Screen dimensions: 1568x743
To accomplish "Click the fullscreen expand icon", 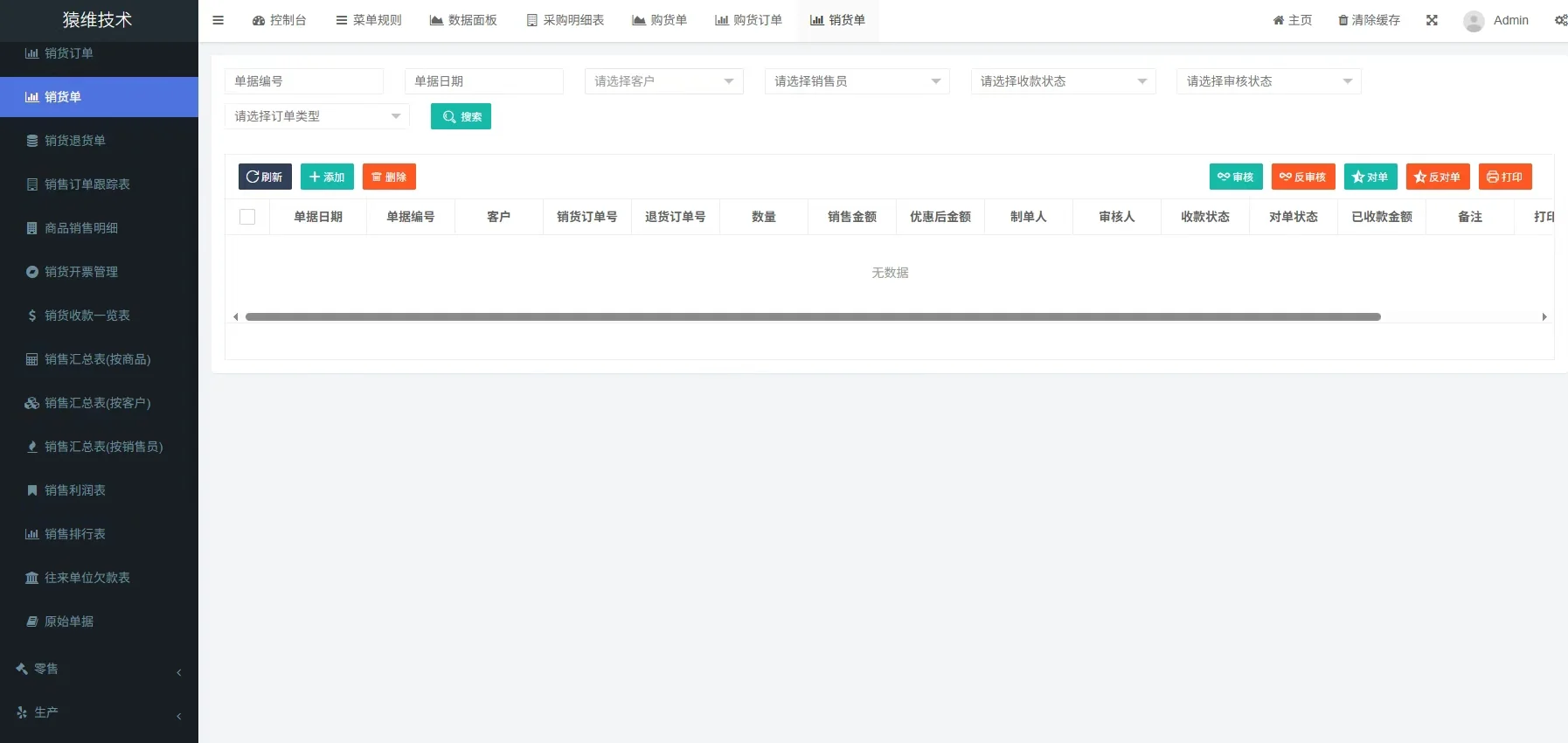I will [1432, 20].
